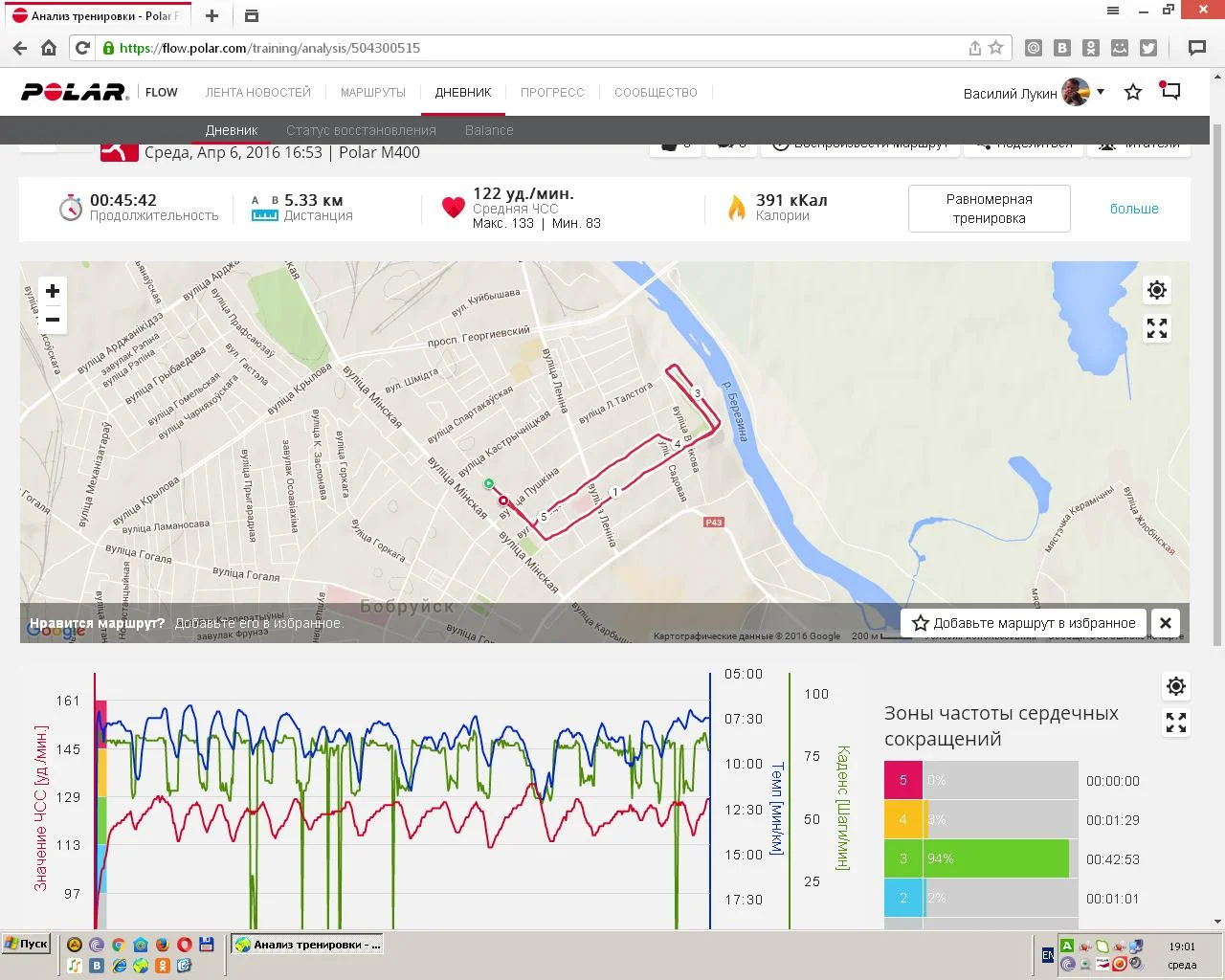Expand the graph to fullscreen

1176,724
